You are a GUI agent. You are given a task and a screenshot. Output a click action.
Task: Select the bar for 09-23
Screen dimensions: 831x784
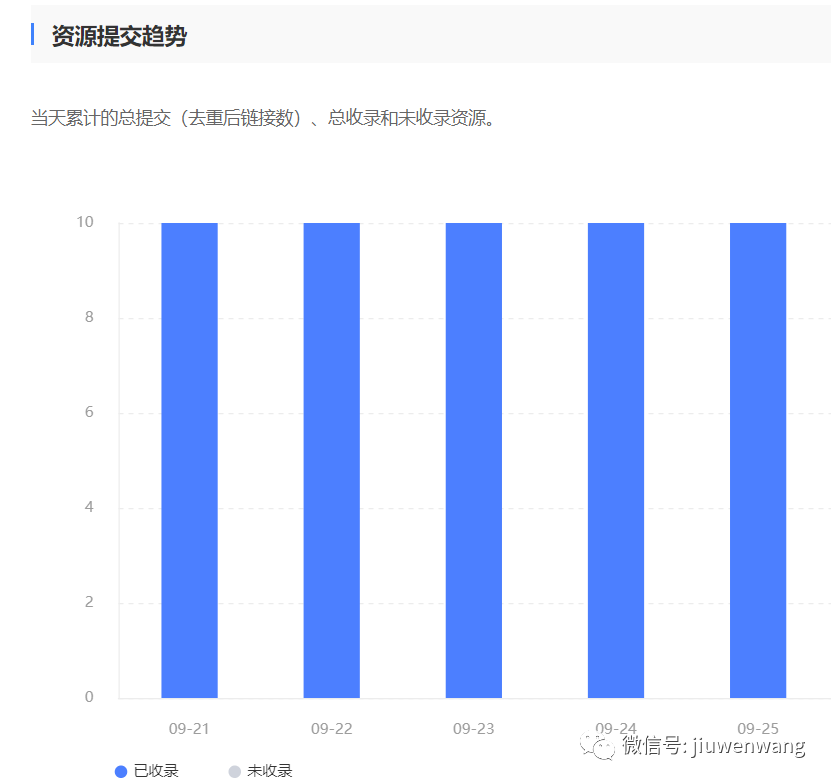click(473, 460)
